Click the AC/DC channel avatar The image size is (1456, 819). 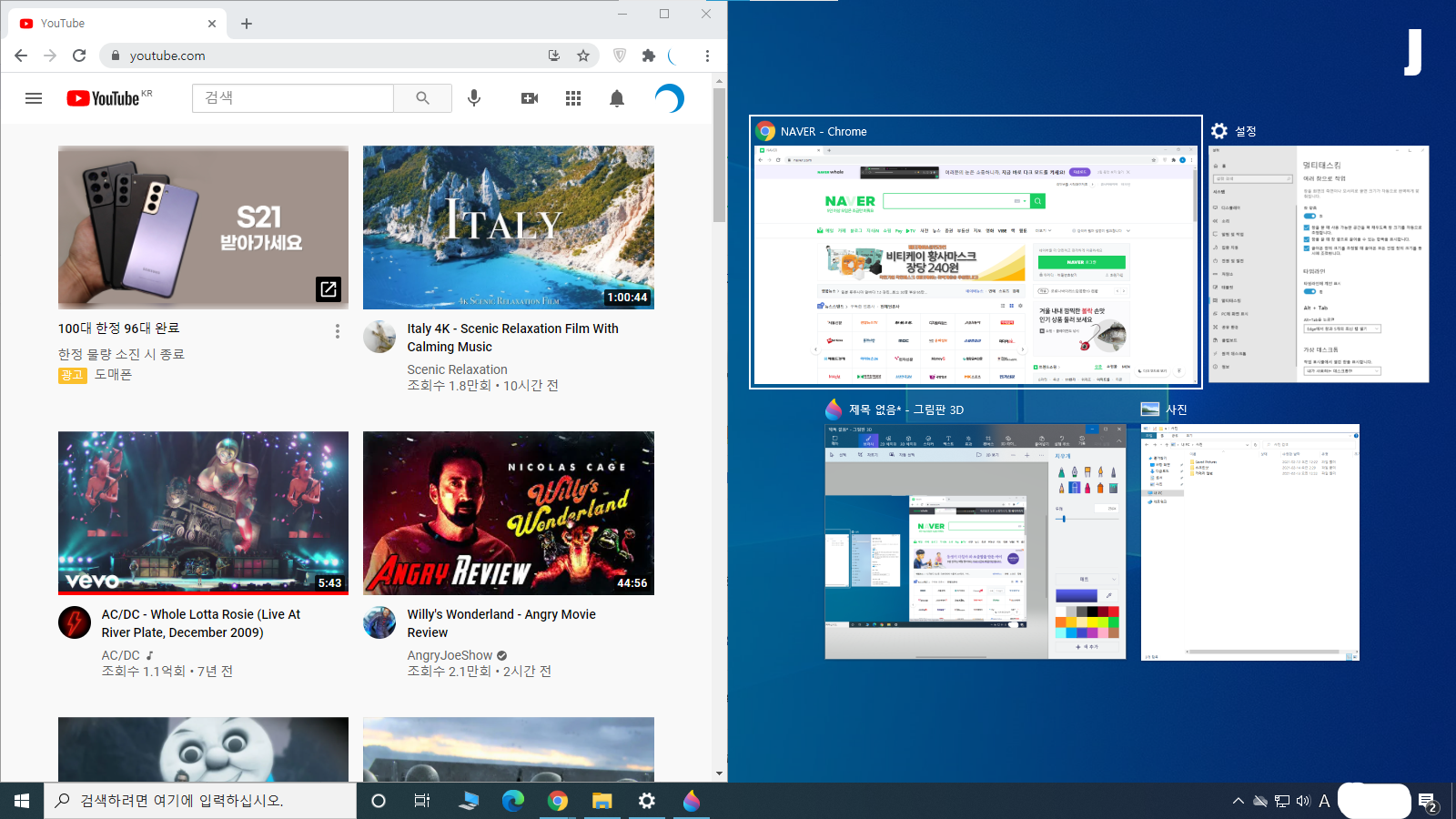coord(75,622)
